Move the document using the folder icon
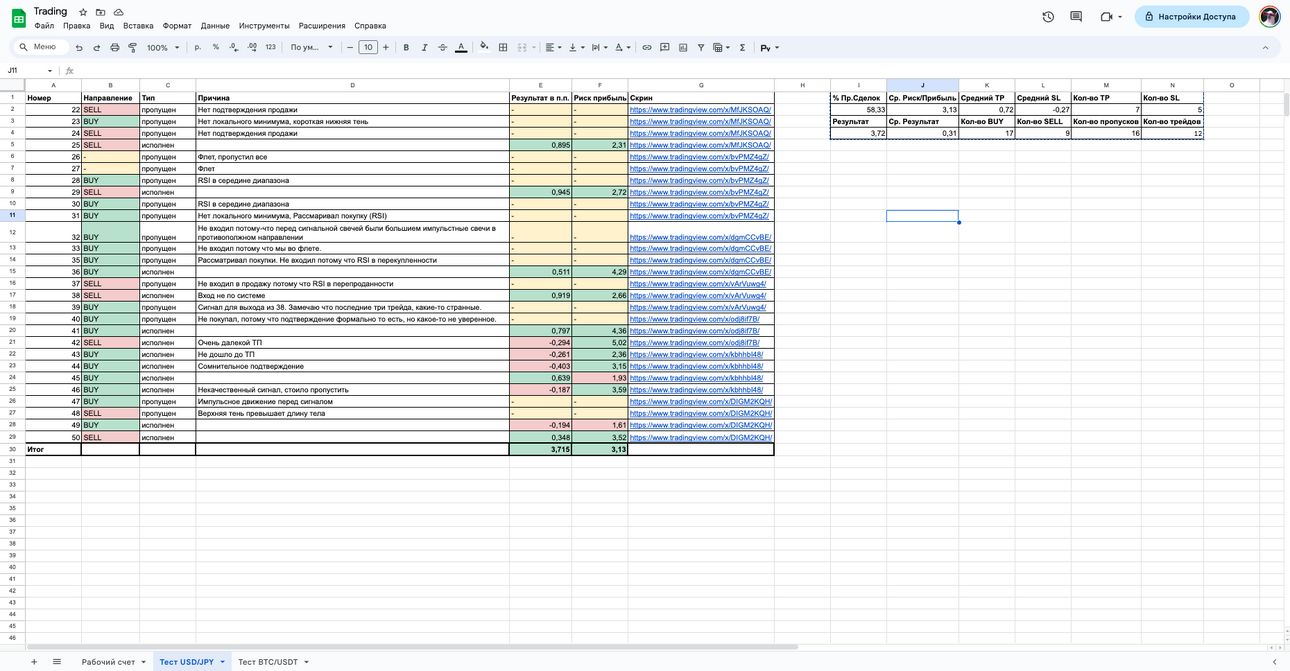 100,12
